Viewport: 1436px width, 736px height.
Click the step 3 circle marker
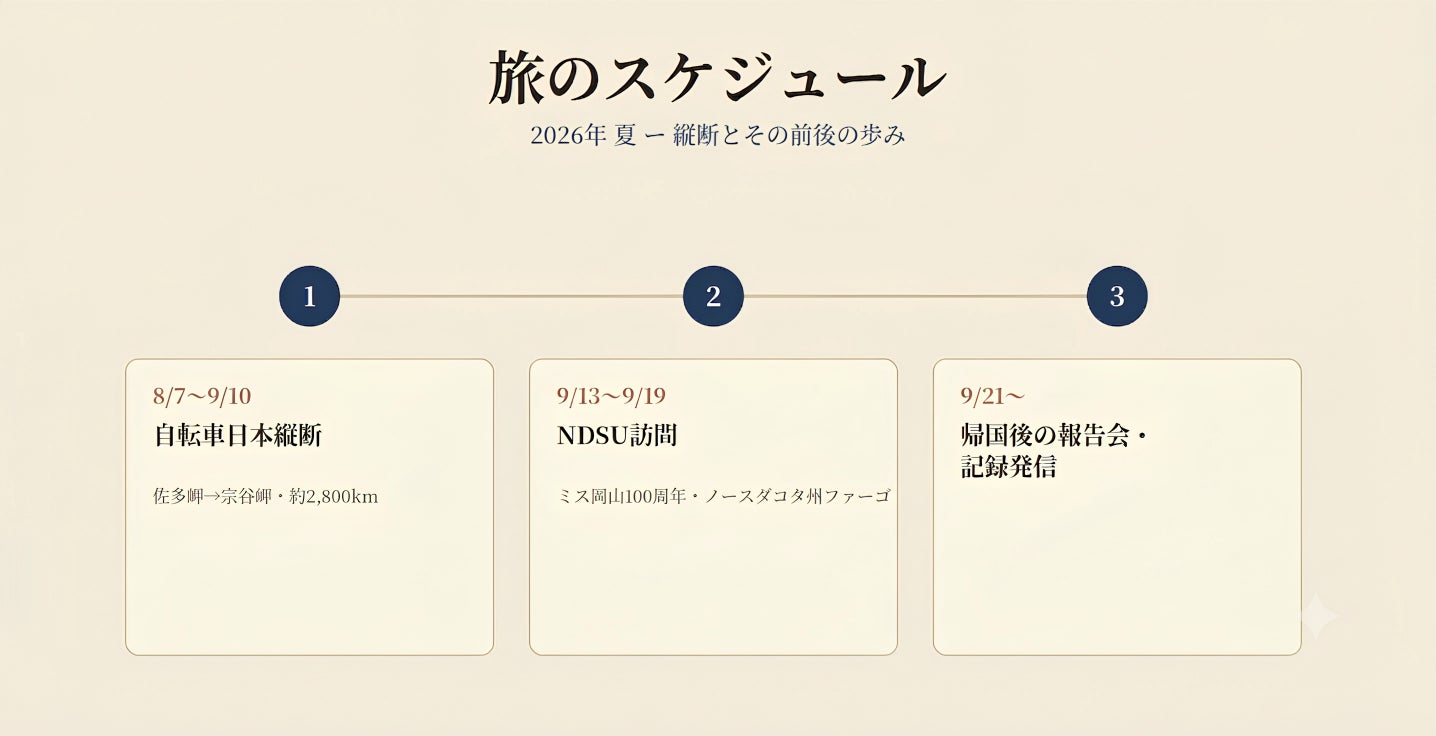tap(1117, 296)
